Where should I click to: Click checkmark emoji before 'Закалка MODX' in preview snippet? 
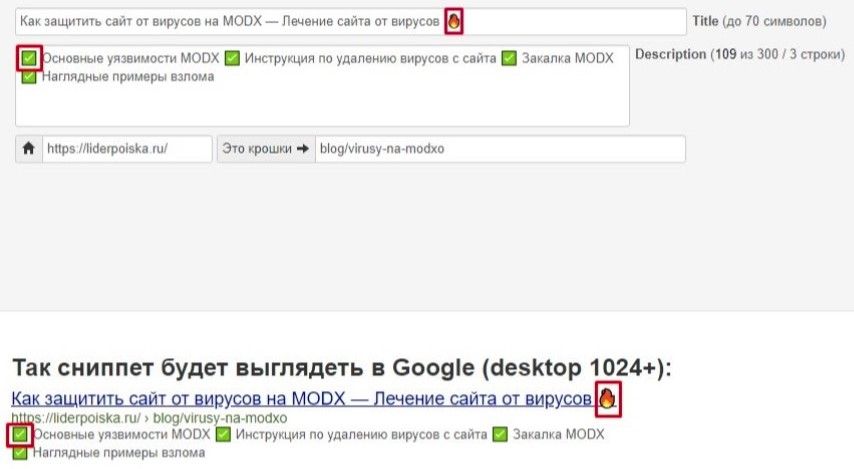(500, 435)
